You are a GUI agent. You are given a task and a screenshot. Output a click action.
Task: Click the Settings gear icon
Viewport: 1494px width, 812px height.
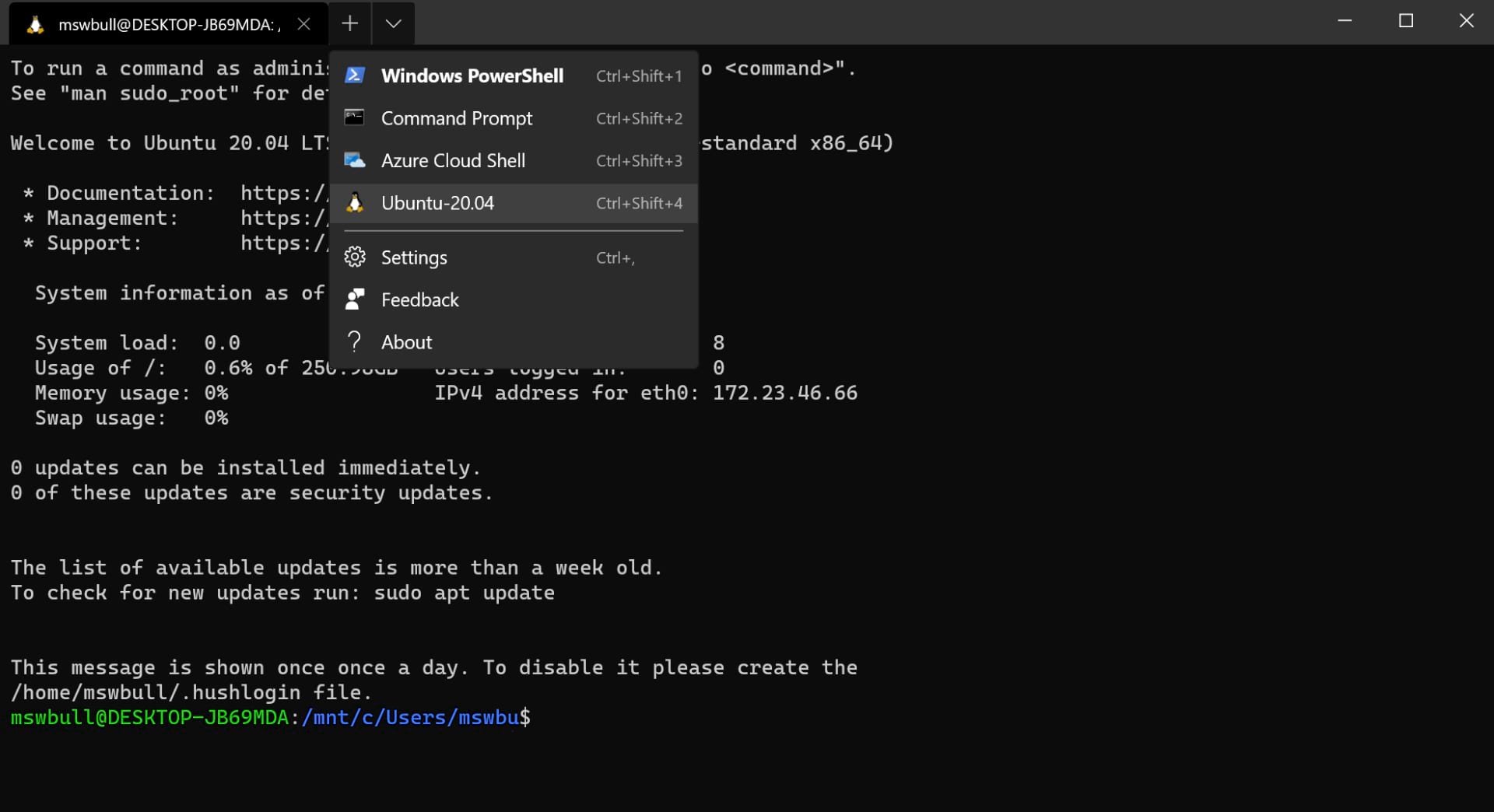pos(355,257)
